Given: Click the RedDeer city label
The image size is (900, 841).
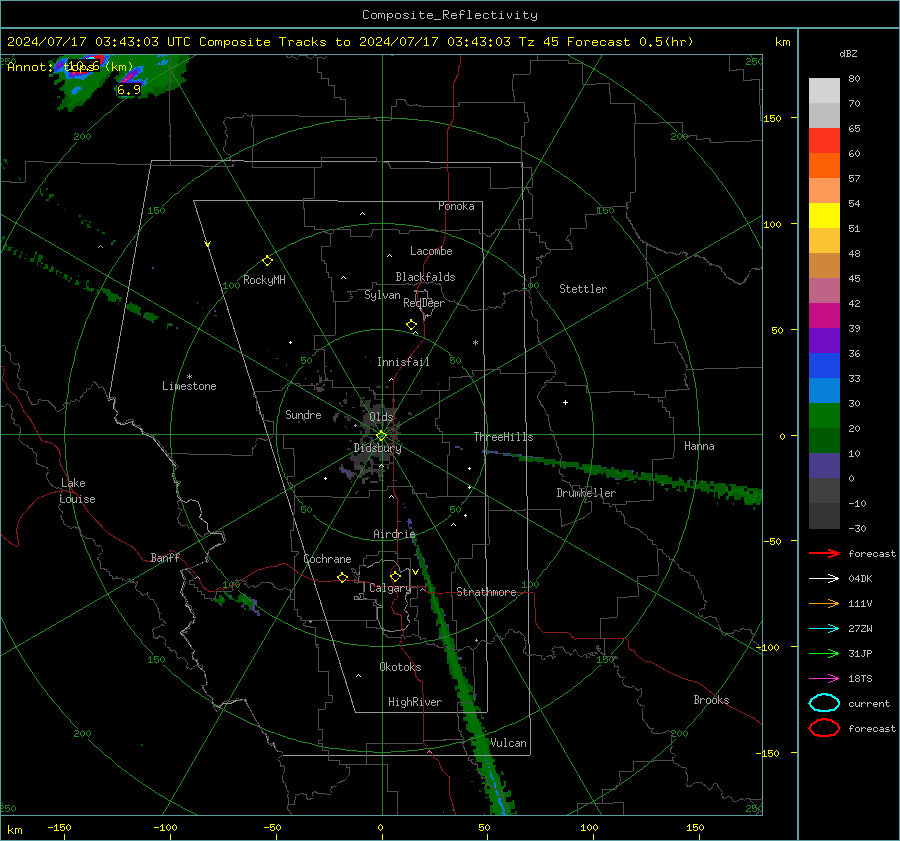Looking at the screenshot, I should pyautogui.click(x=424, y=303).
